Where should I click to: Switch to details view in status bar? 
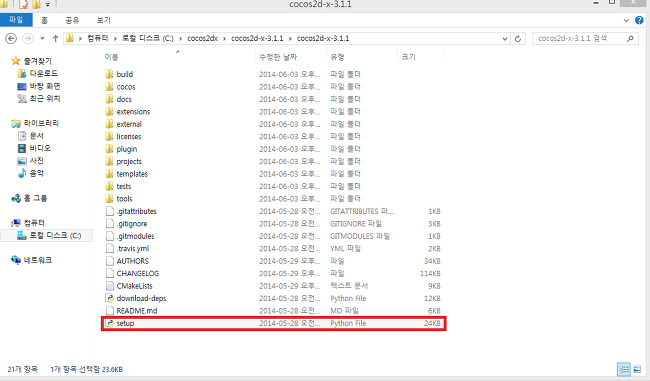624,369
